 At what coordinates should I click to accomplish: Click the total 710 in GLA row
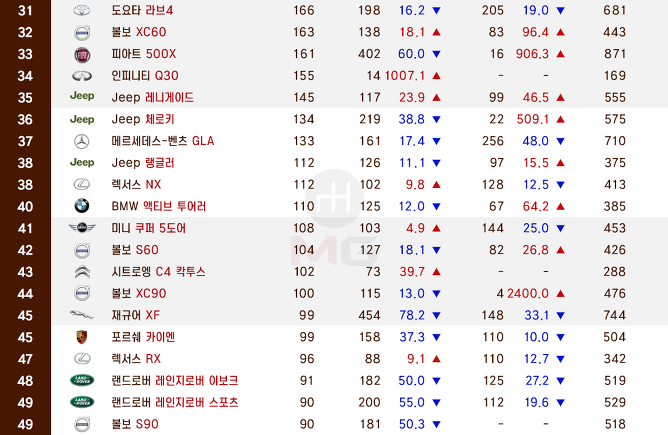click(x=614, y=141)
